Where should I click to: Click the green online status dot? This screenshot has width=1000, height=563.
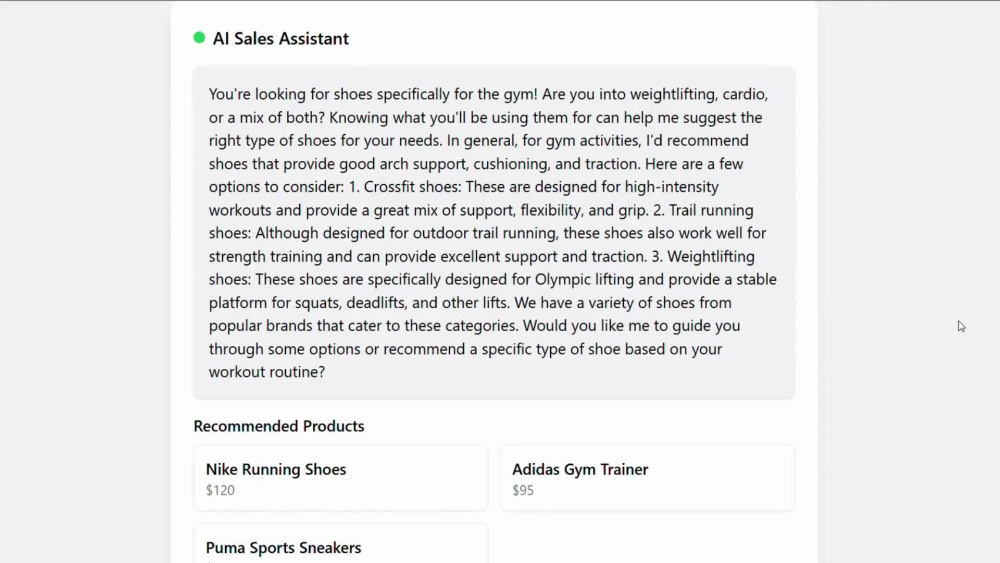coord(199,38)
